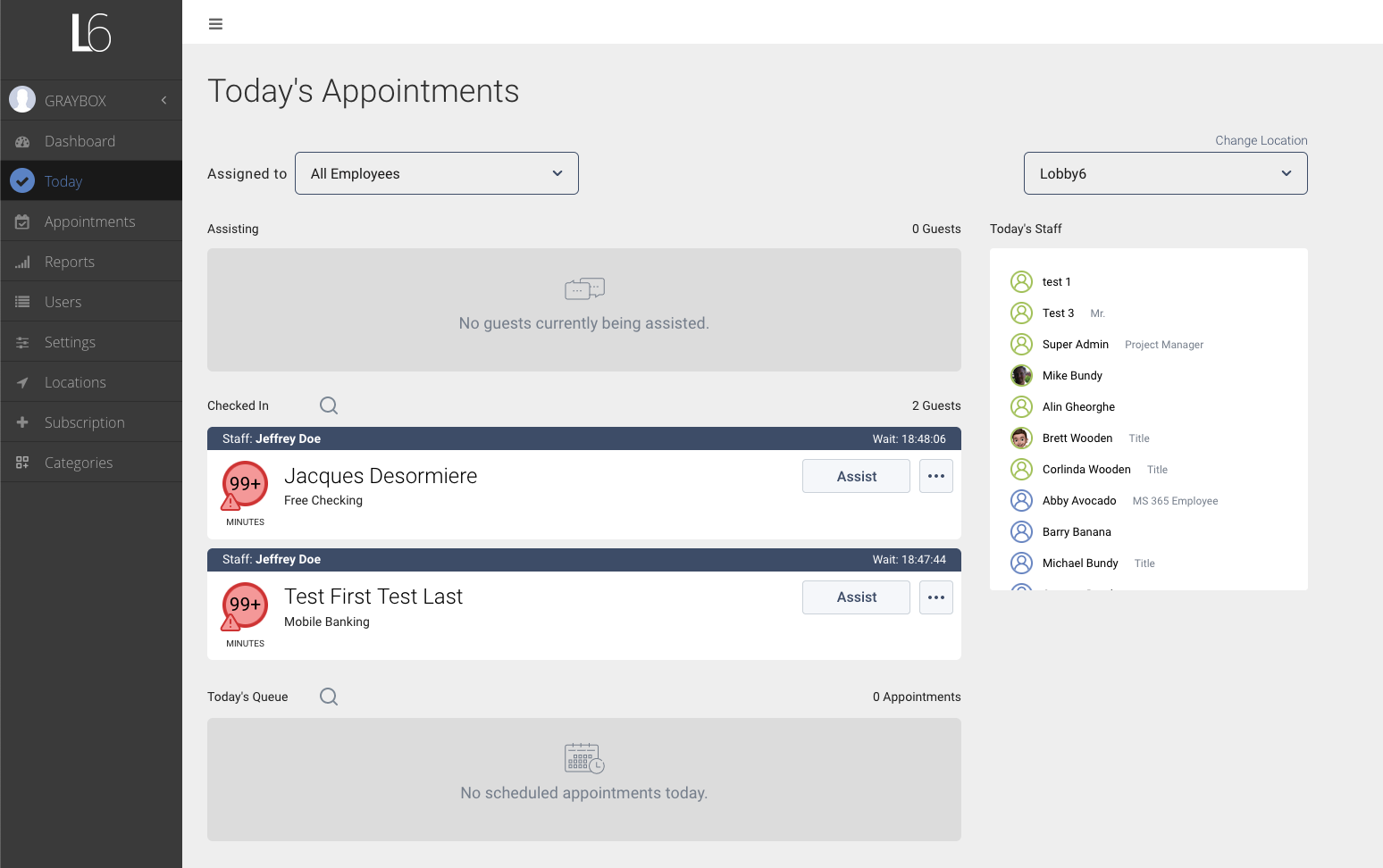
Task: Click the Reports bar chart icon
Action: (22, 263)
